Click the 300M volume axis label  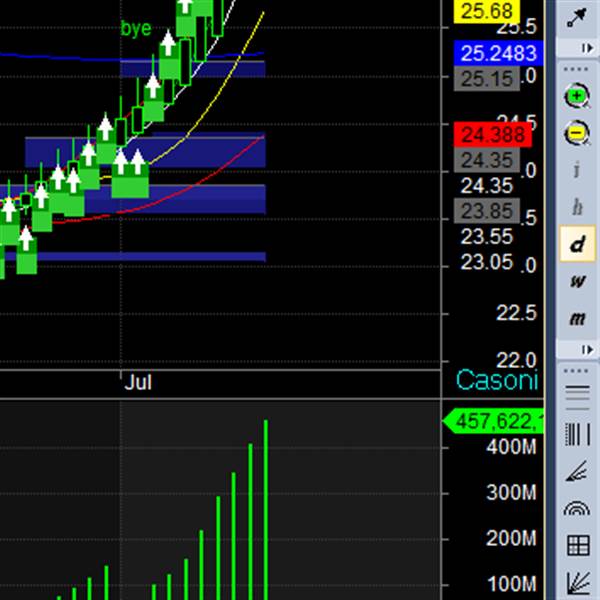(x=511, y=493)
